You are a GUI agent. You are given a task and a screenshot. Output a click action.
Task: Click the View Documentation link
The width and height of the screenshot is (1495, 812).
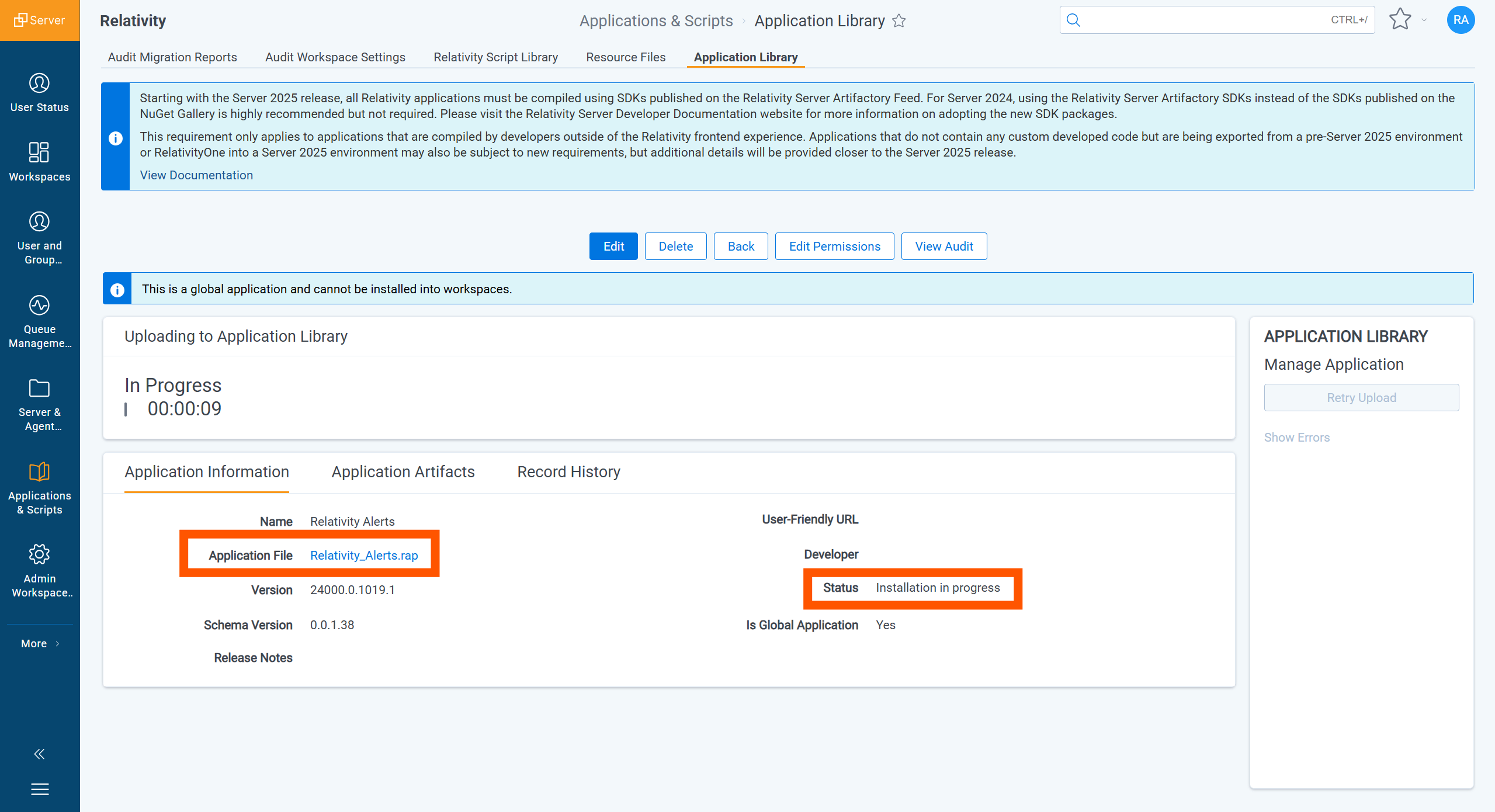196,175
